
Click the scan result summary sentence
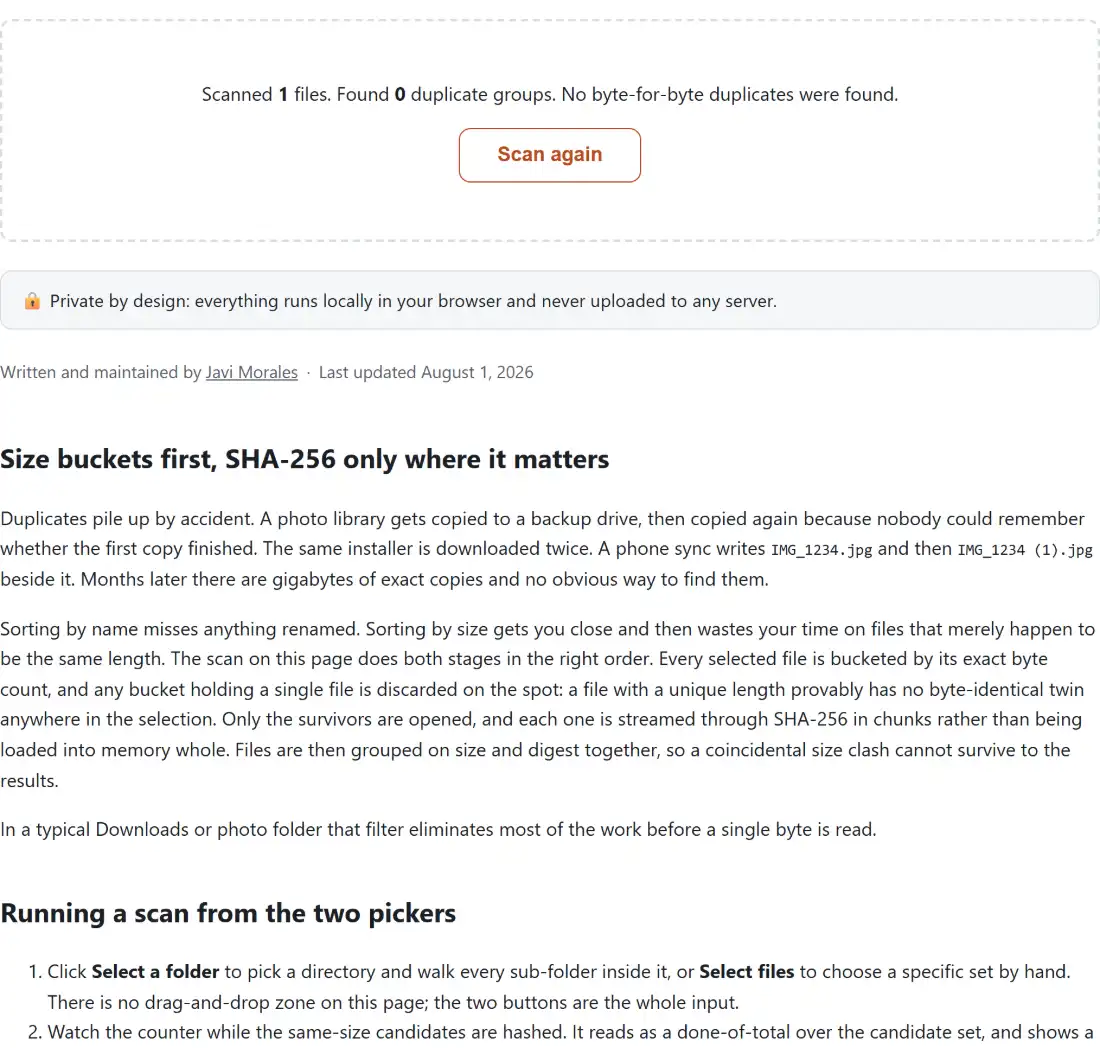pos(549,95)
